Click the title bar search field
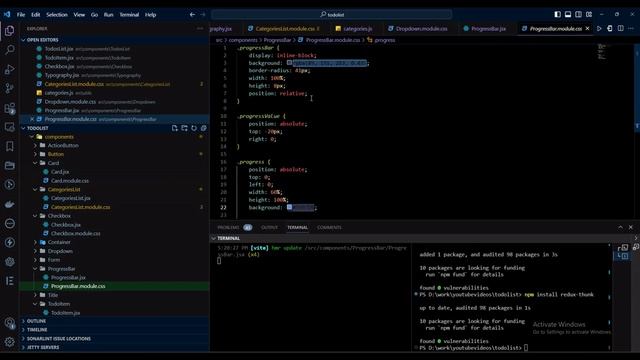 [331, 15]
